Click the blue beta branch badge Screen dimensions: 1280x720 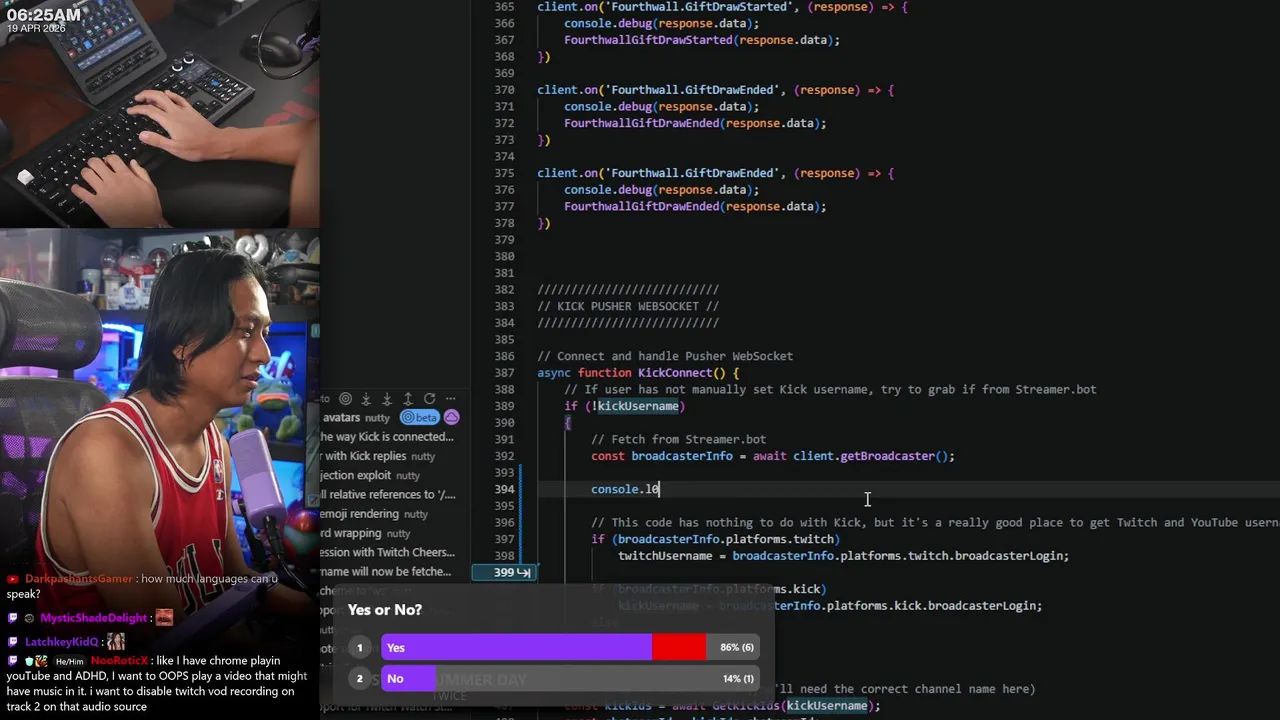coord(420,417)
